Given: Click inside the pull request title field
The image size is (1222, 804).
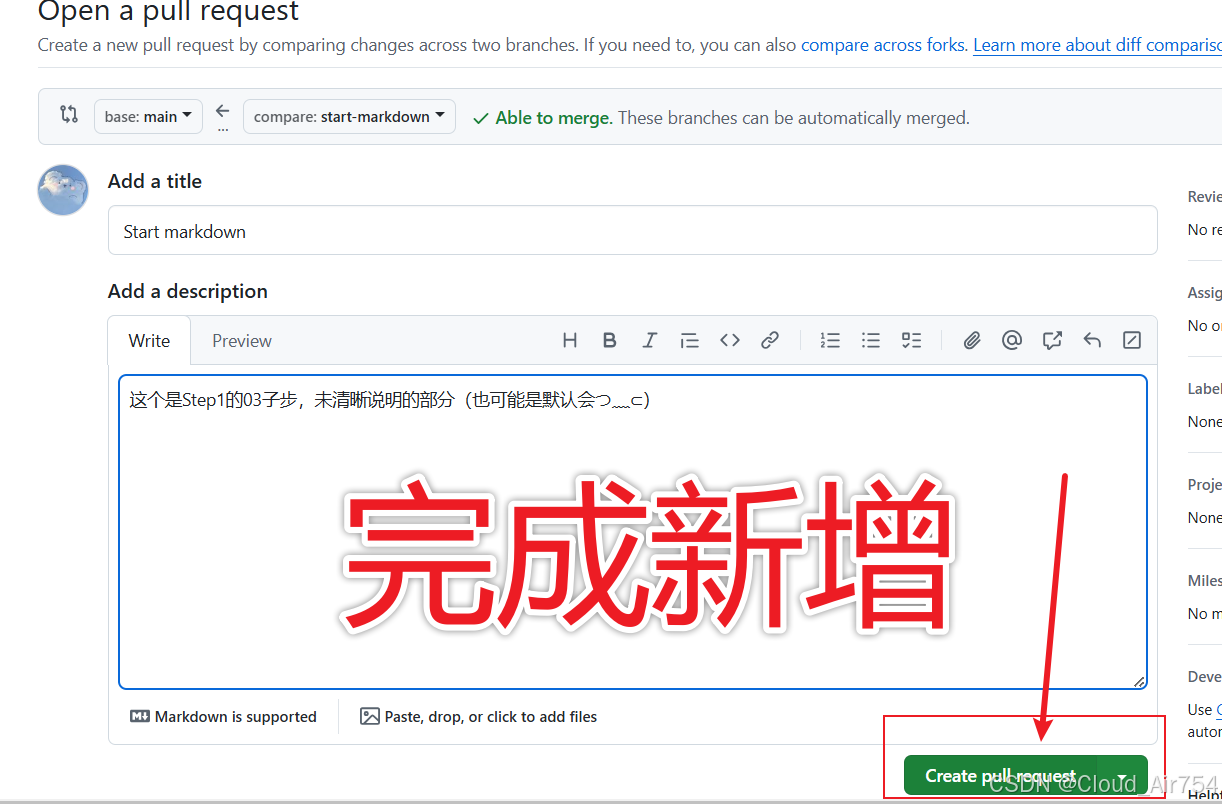Looking at the screenshot, I should [x=632, y=230].
